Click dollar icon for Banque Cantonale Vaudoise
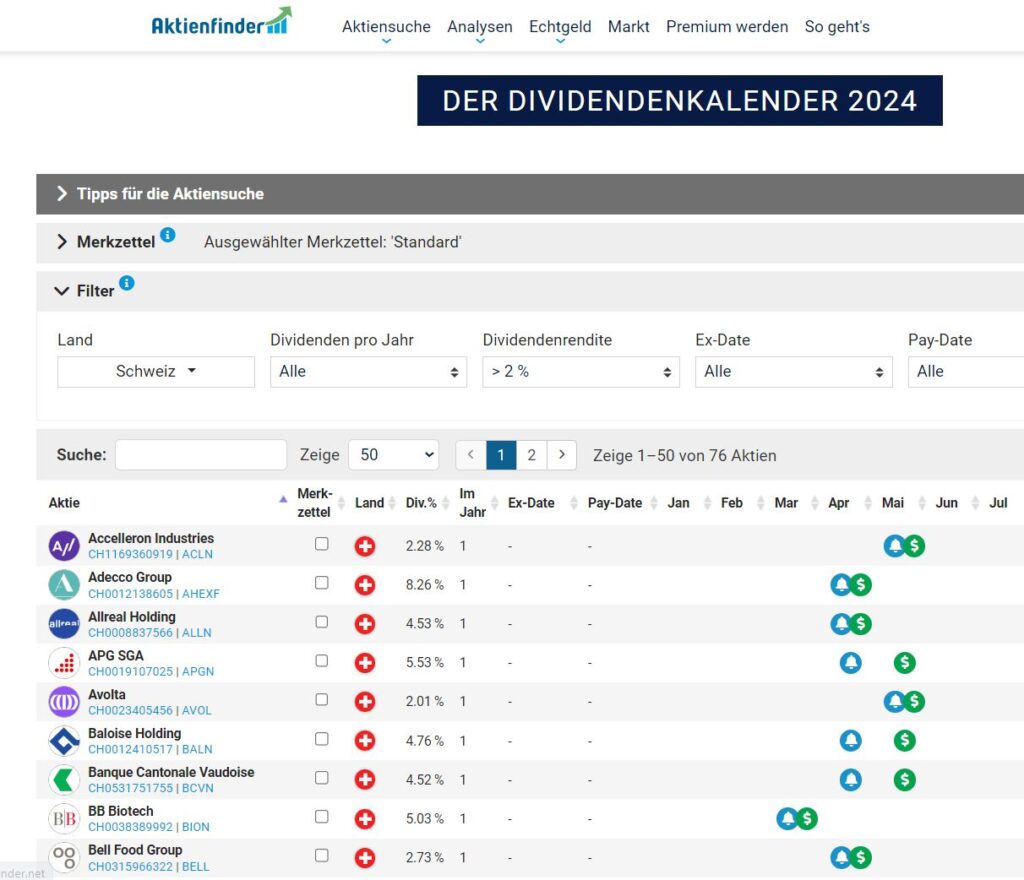This screenshot has height=880, width=1024. point(904,779)
